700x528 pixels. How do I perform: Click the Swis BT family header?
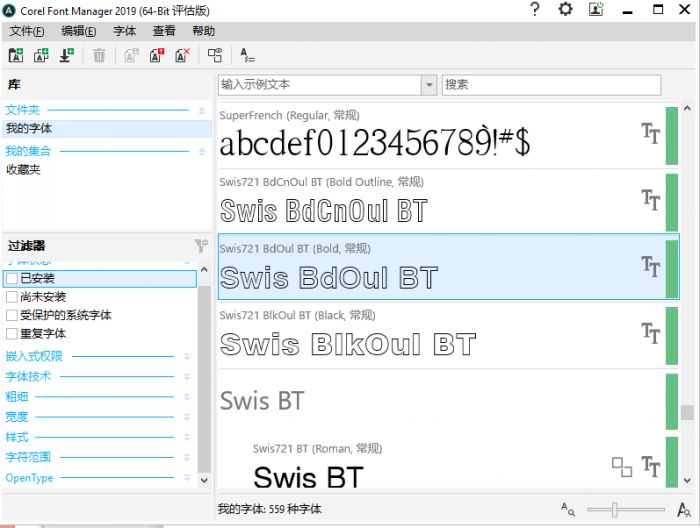(x=262, y=401)
